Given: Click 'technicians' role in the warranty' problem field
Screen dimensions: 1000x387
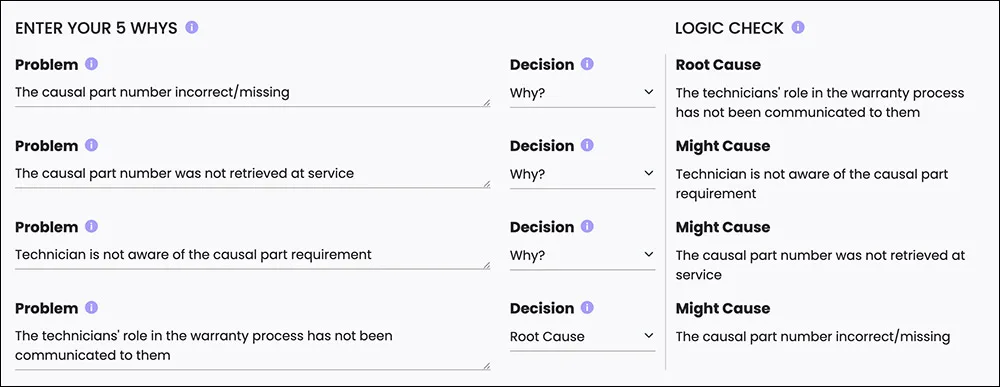Looking at the screenshot, I should pyautogui.click(x=253, y=346).
